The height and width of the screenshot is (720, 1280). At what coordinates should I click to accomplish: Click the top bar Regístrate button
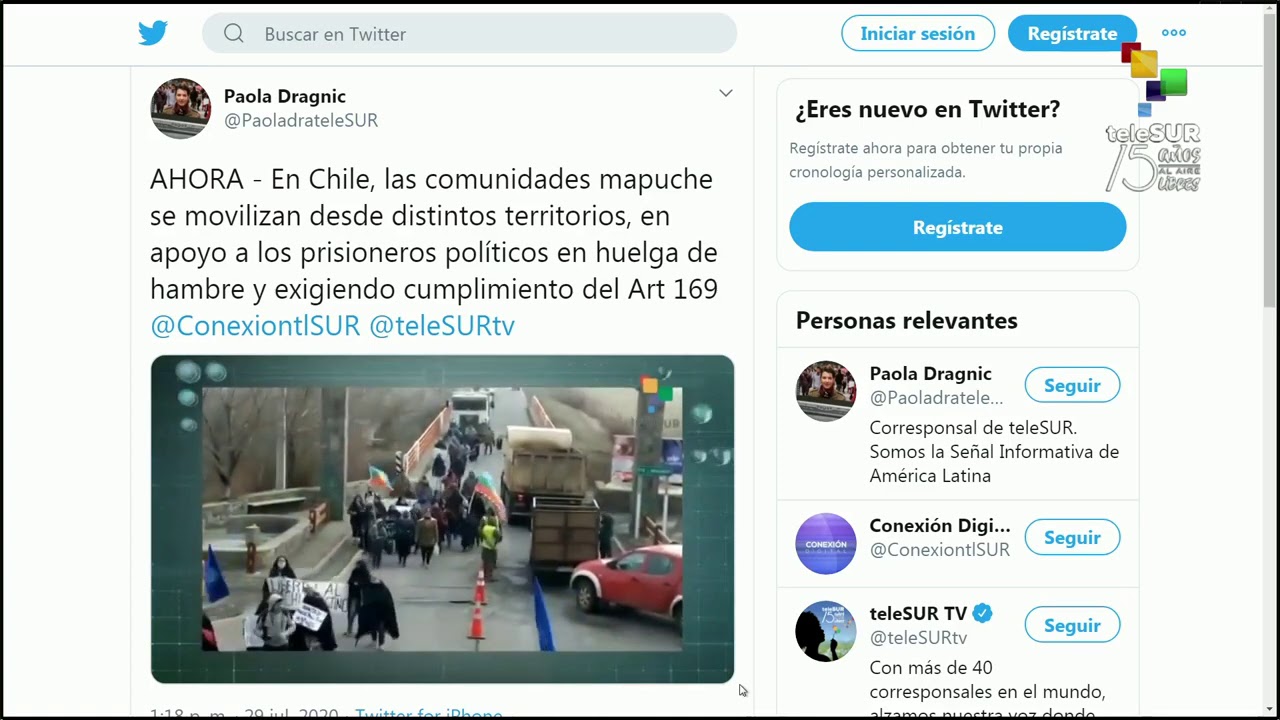point(1072,33)
